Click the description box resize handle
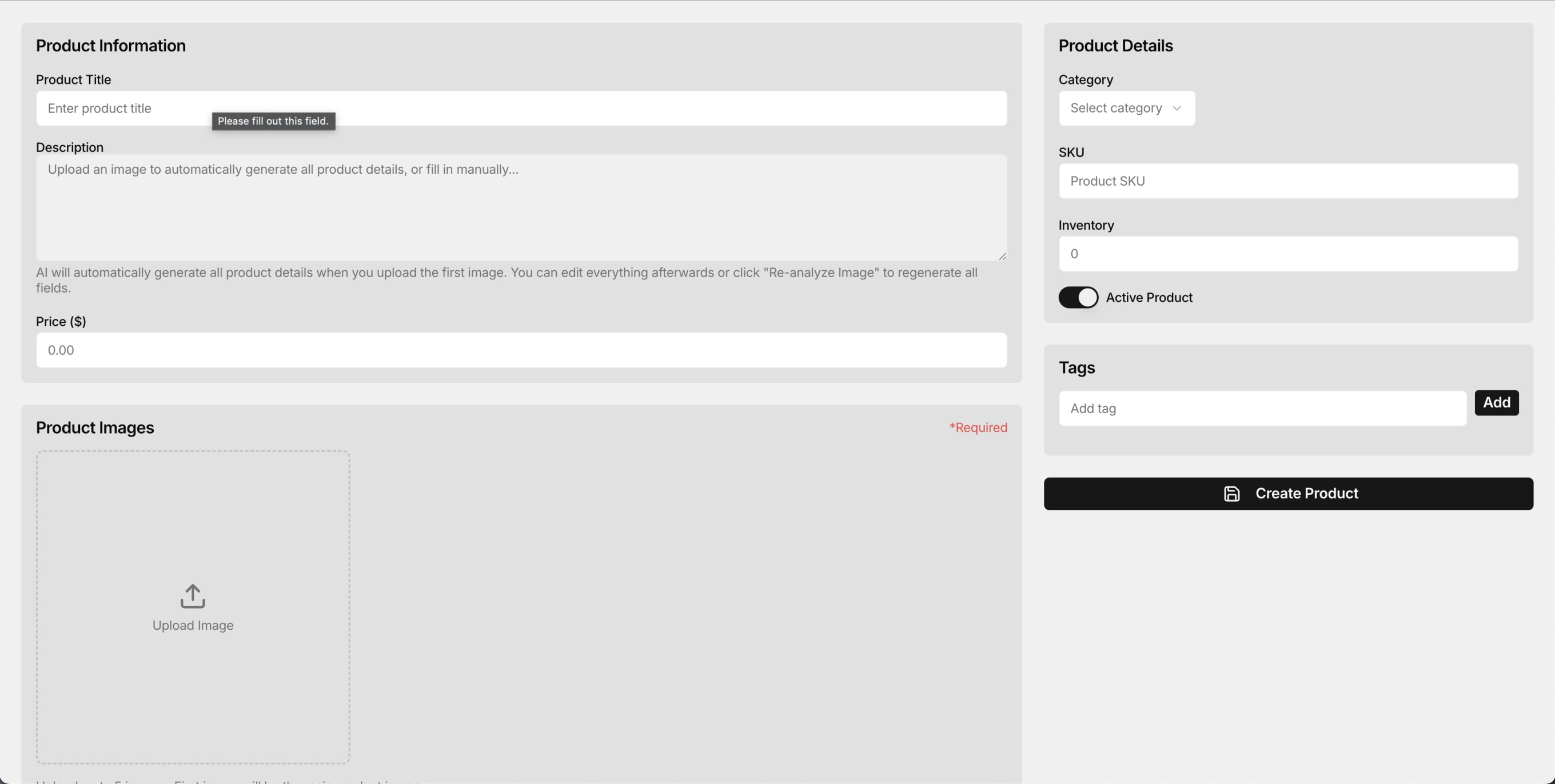This screenshot has width=1555, height=784. pyautogui.click(x=1002, y=257)
